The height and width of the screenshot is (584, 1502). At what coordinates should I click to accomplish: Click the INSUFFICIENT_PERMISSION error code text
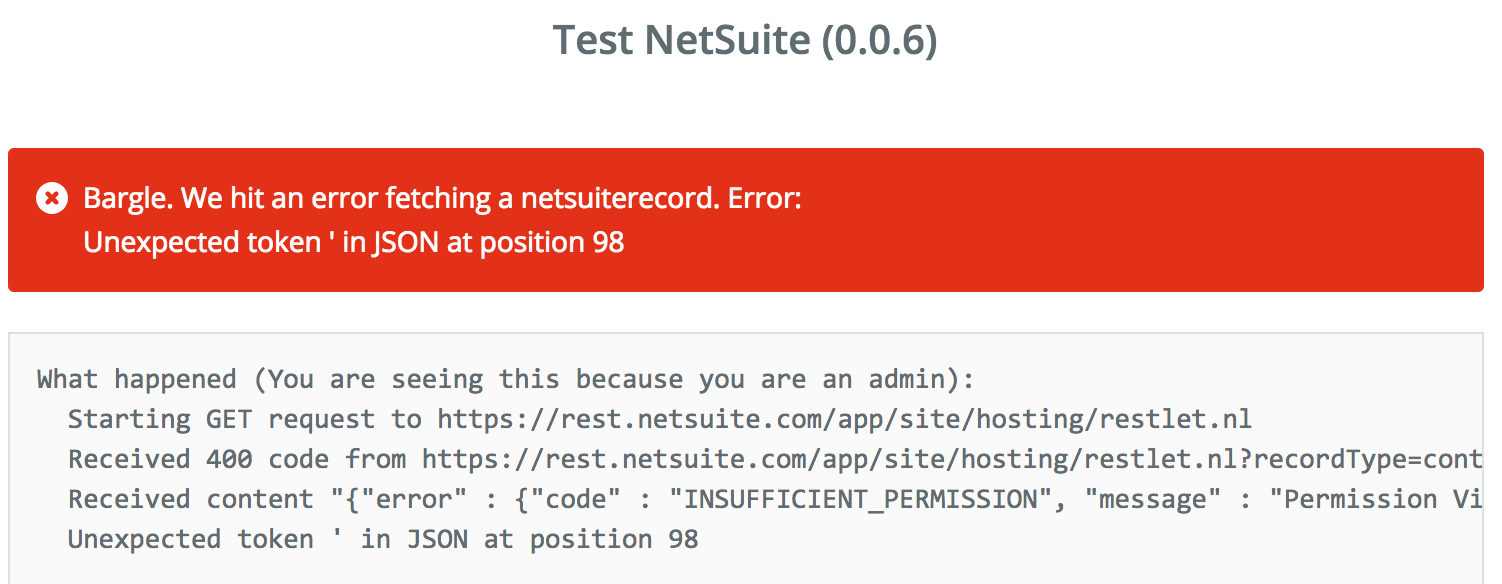click(x=860, y=500)
